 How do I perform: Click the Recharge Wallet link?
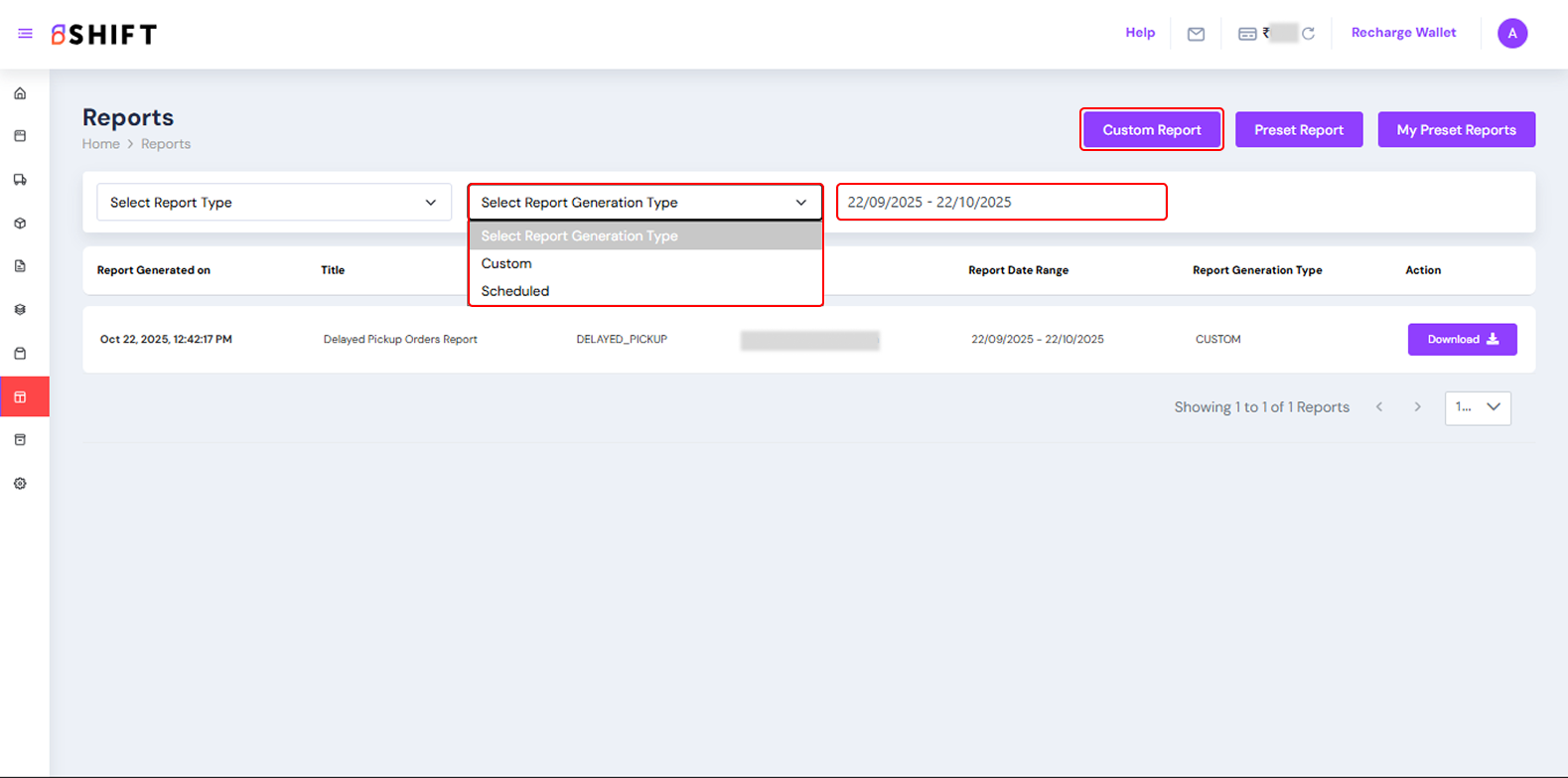pos(1402,33)
